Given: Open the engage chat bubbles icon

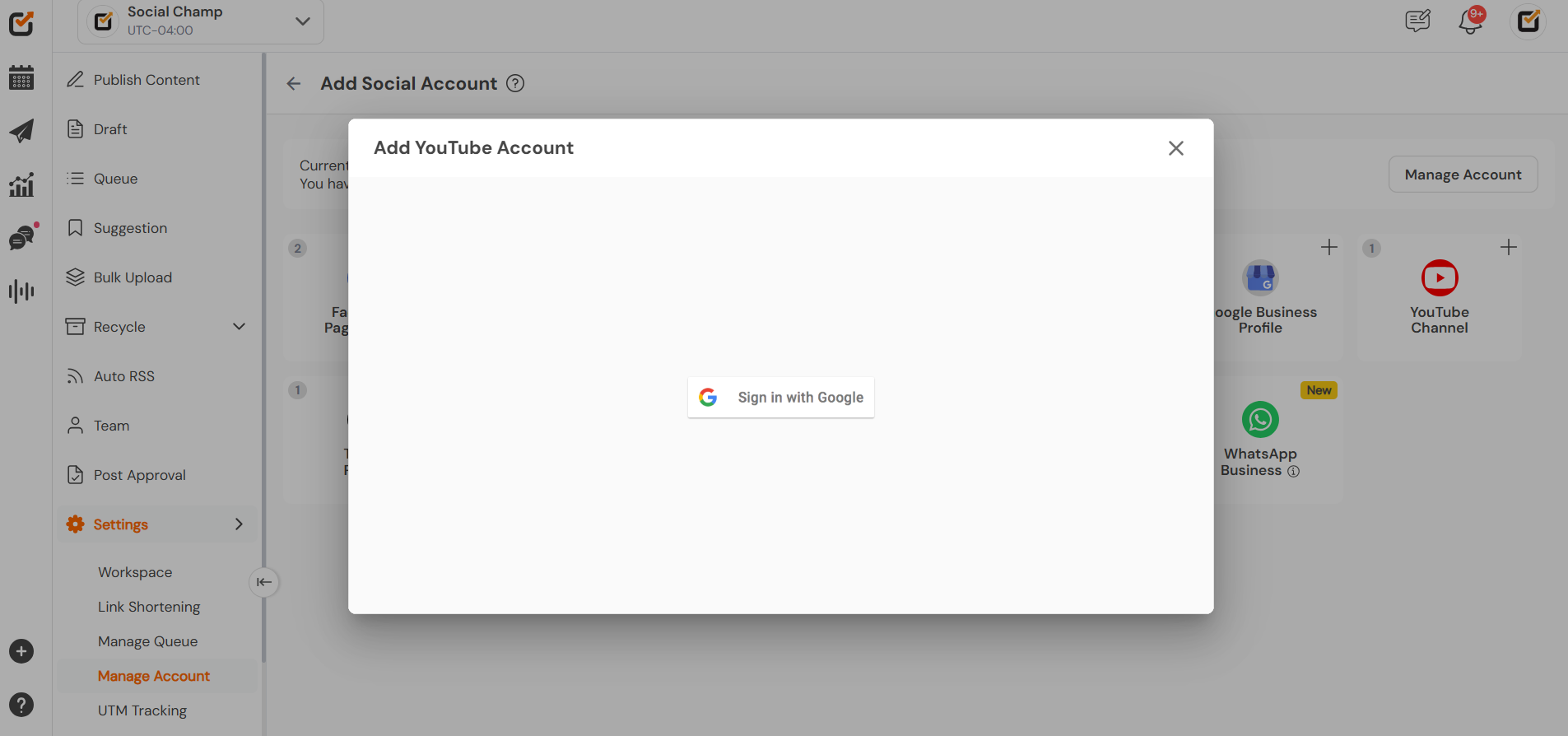Looking at the screenshot, I should [x=21, y=238].
